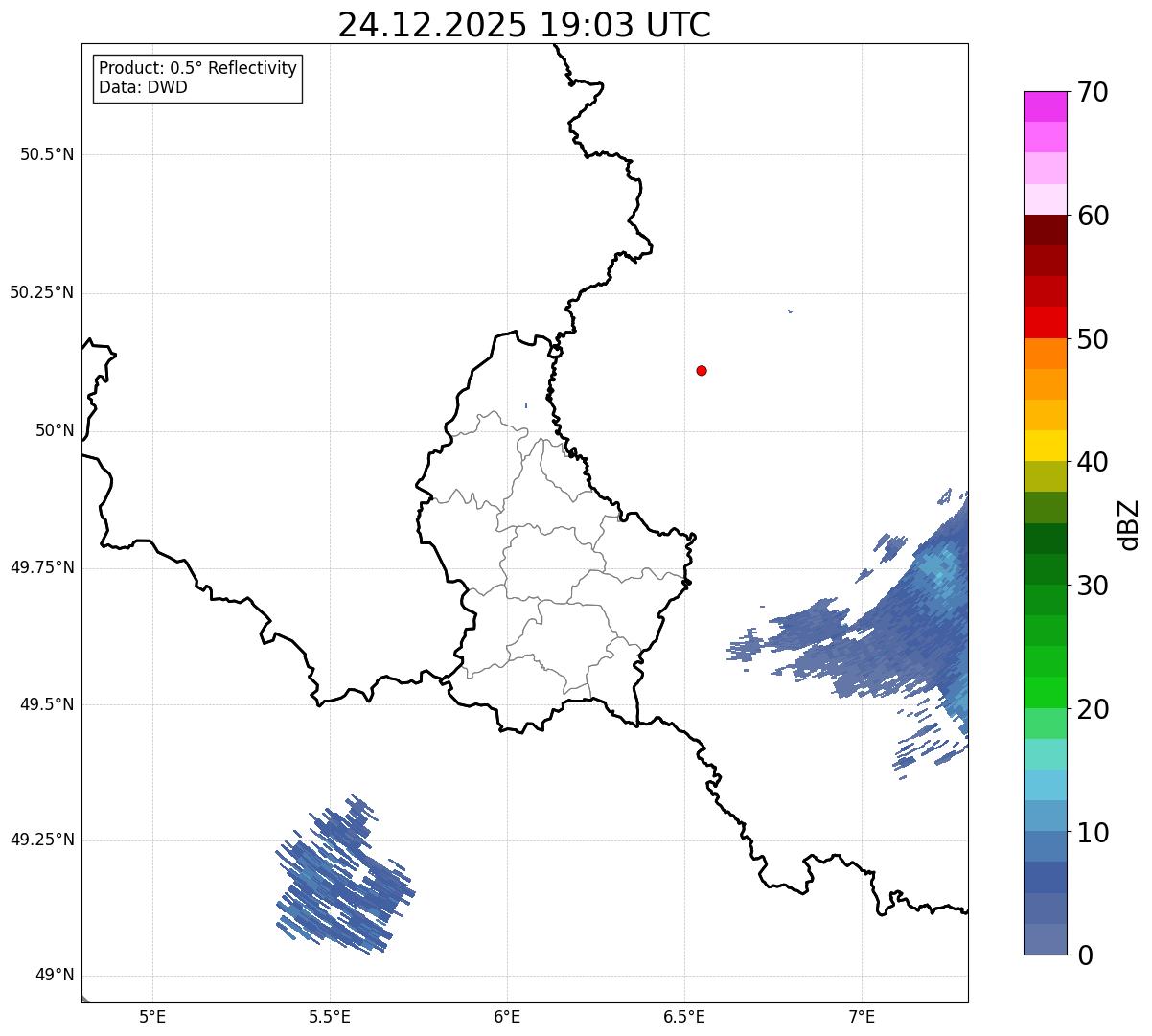Click the 6.5°E longitude label

click(684, 1016)
